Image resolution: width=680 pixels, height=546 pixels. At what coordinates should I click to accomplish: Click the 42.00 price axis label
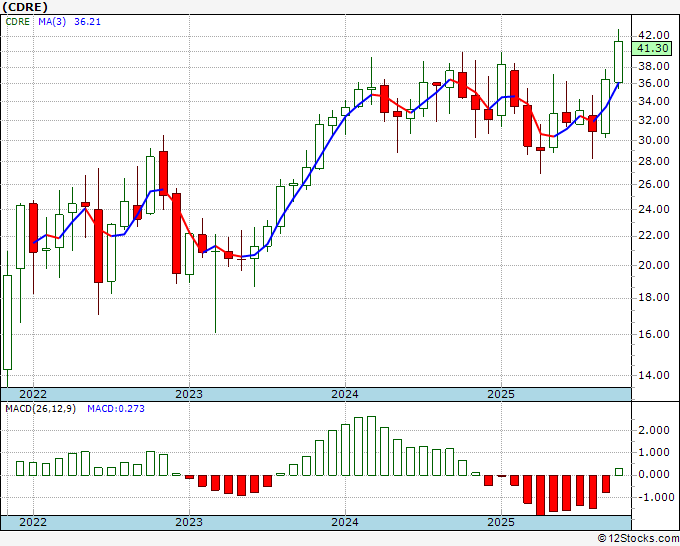click(x=654, y=35)
